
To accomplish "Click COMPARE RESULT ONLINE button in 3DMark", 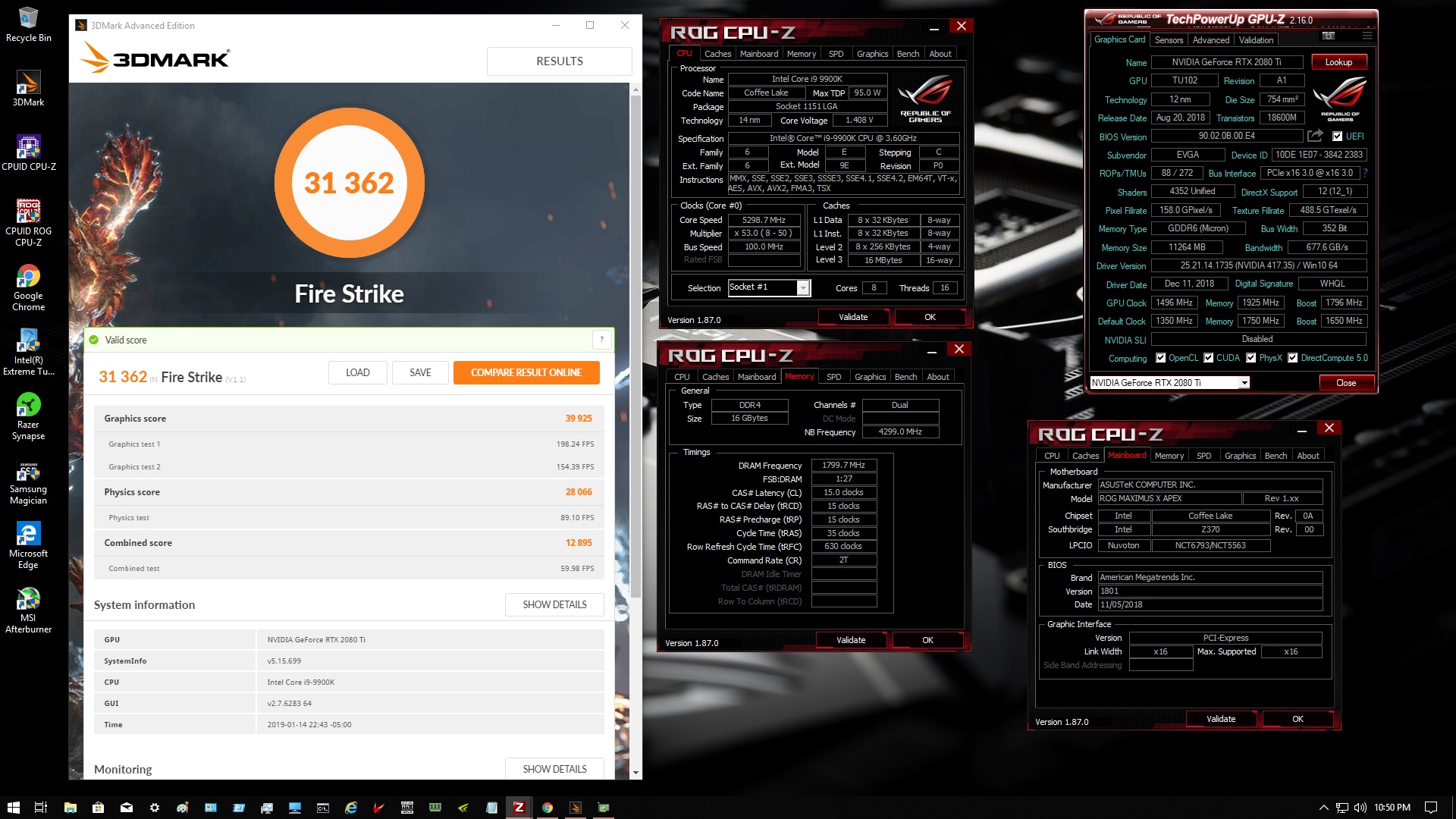I will 525,372.
